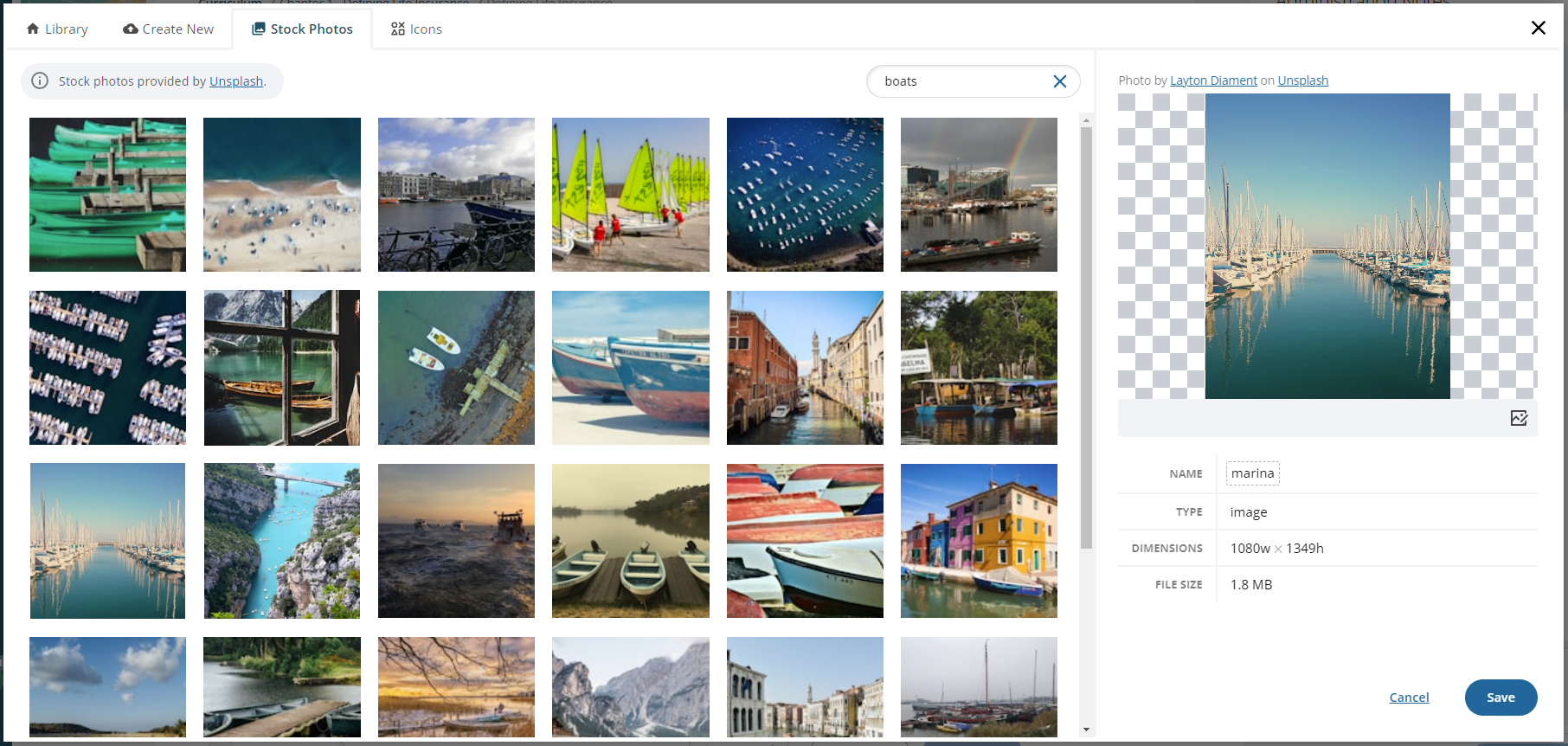Select the Stock Photos tab
This screenshot has width=1568, height=746.
pos(302,29)
